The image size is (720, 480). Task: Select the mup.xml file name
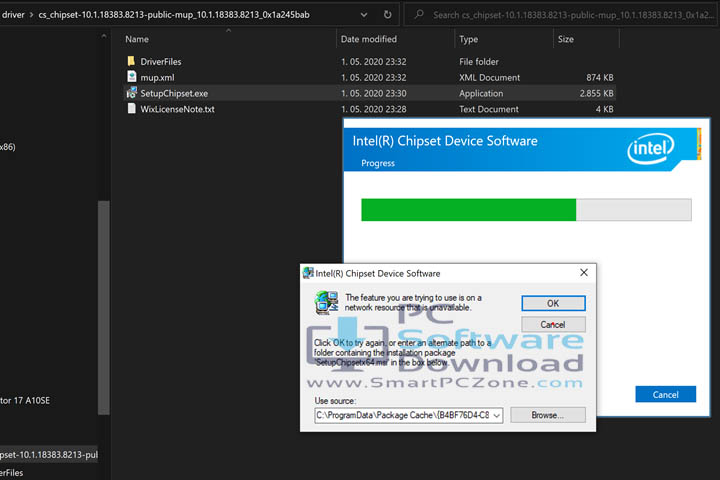(158, 78)
